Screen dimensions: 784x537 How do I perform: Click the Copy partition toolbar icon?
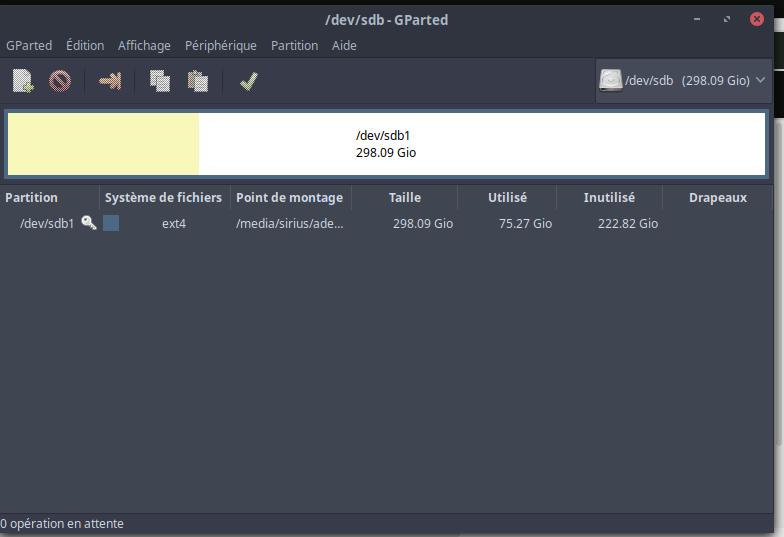[160, 81]
